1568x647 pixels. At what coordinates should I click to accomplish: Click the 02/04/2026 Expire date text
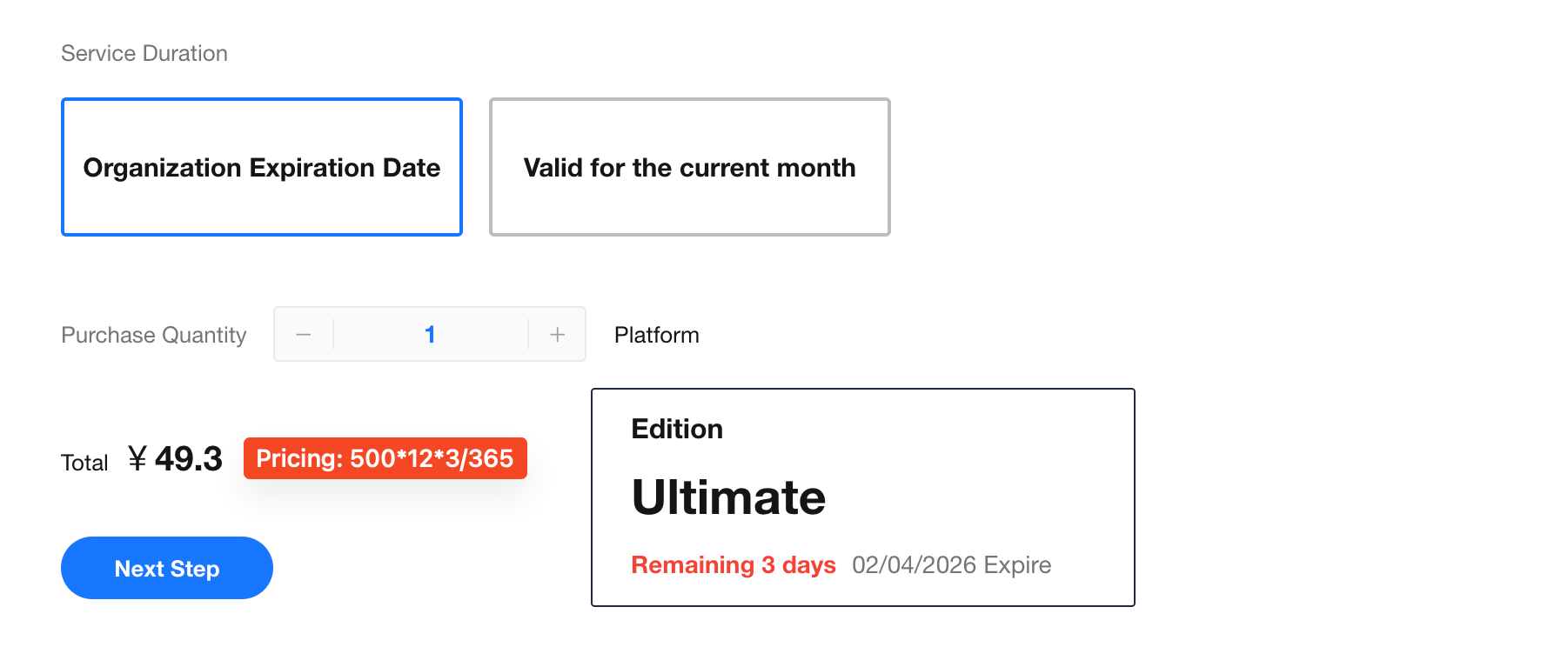(x=951, y=565)
